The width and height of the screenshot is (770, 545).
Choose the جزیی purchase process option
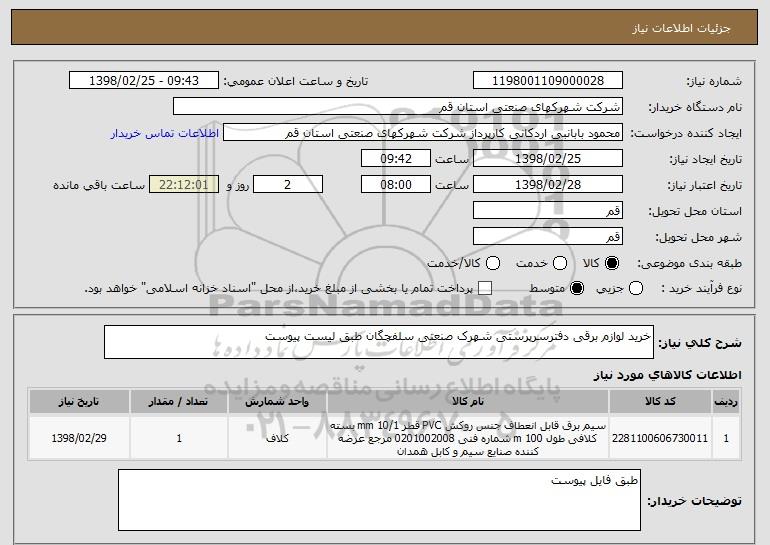tap(635, 288)
